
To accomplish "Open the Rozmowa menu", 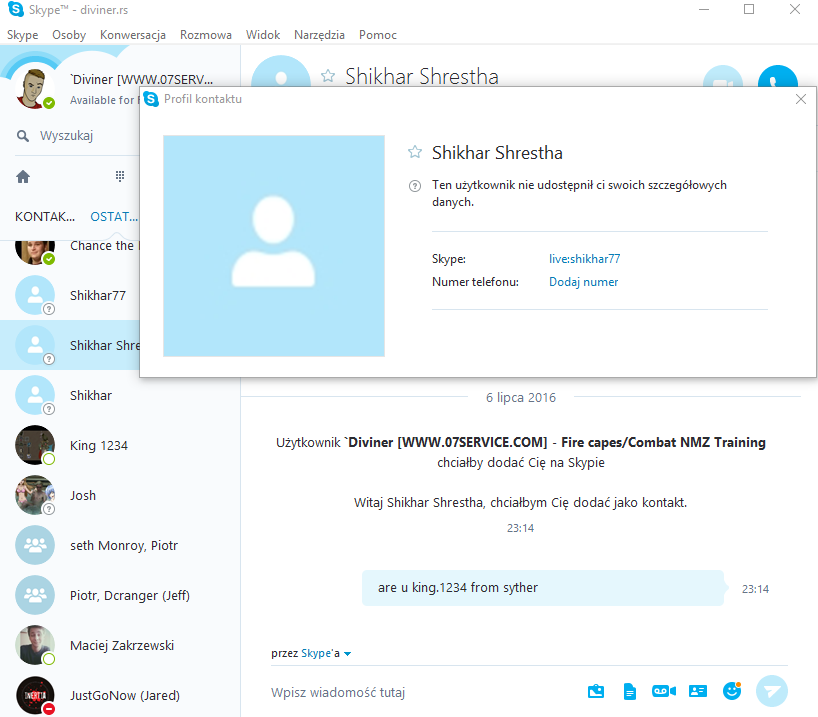I will pos(206,35).
